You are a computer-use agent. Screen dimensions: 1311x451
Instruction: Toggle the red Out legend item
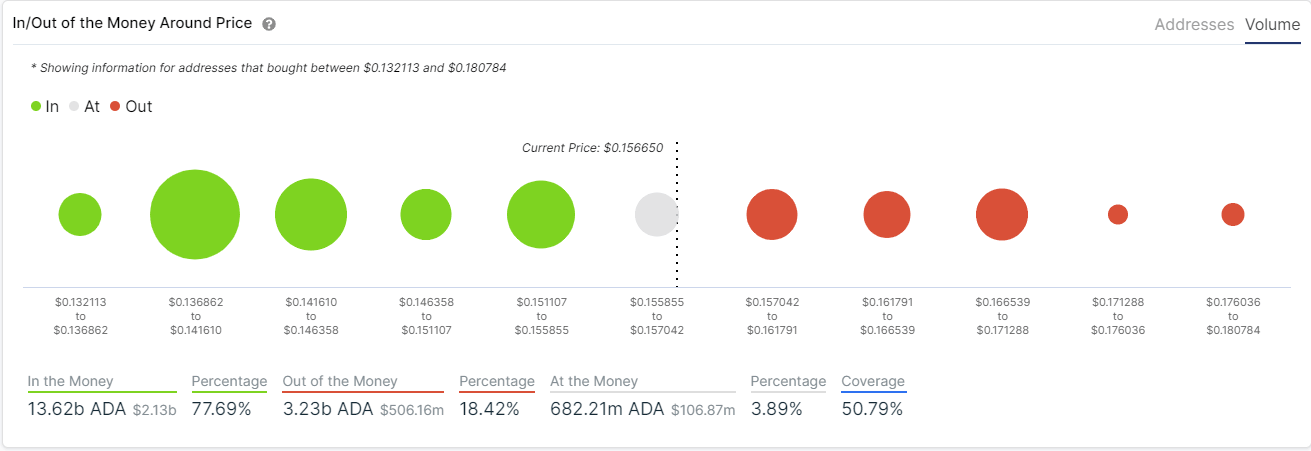(x=131, y=106)
